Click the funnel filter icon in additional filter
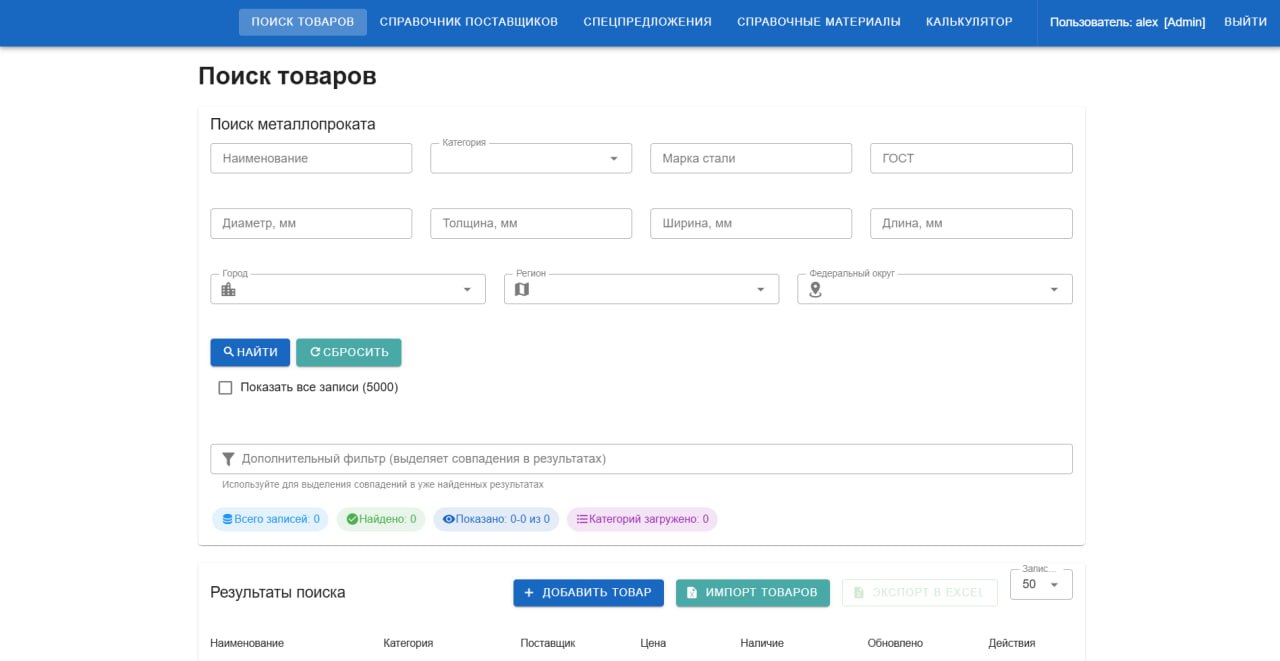The height and width of the screenshot is (661, 1280). 229,459
